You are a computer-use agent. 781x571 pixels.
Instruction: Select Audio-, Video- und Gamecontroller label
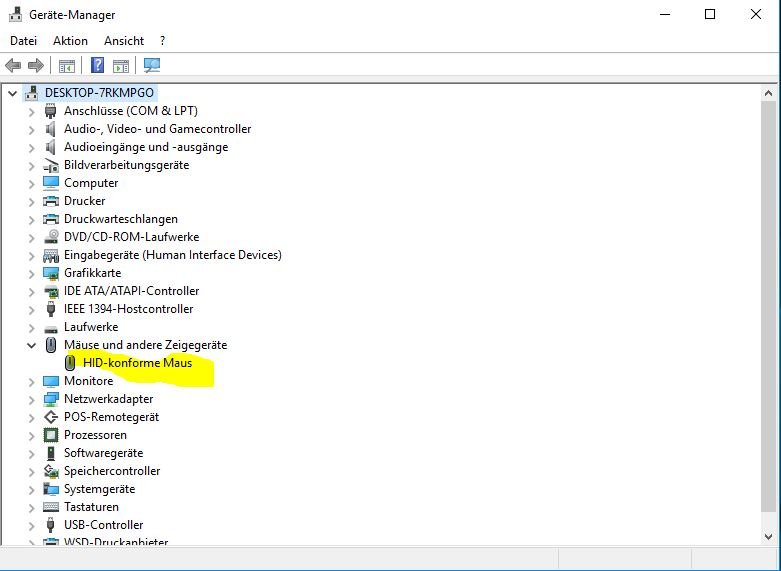pyautogui.click(x=157, y=129)
